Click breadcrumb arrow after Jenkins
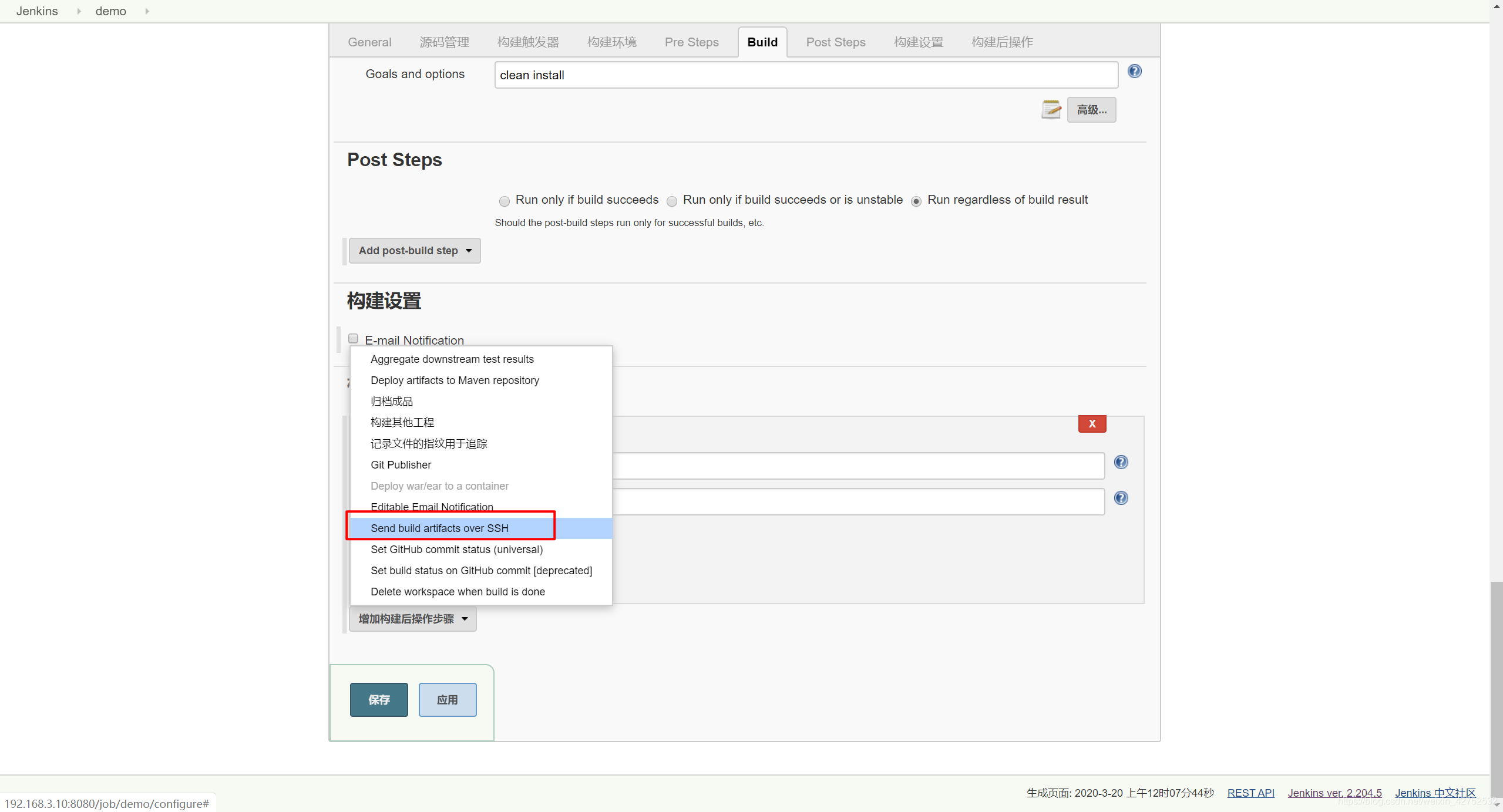The height and width of the screenshot is (812, 1503). [x=78, y=11]
